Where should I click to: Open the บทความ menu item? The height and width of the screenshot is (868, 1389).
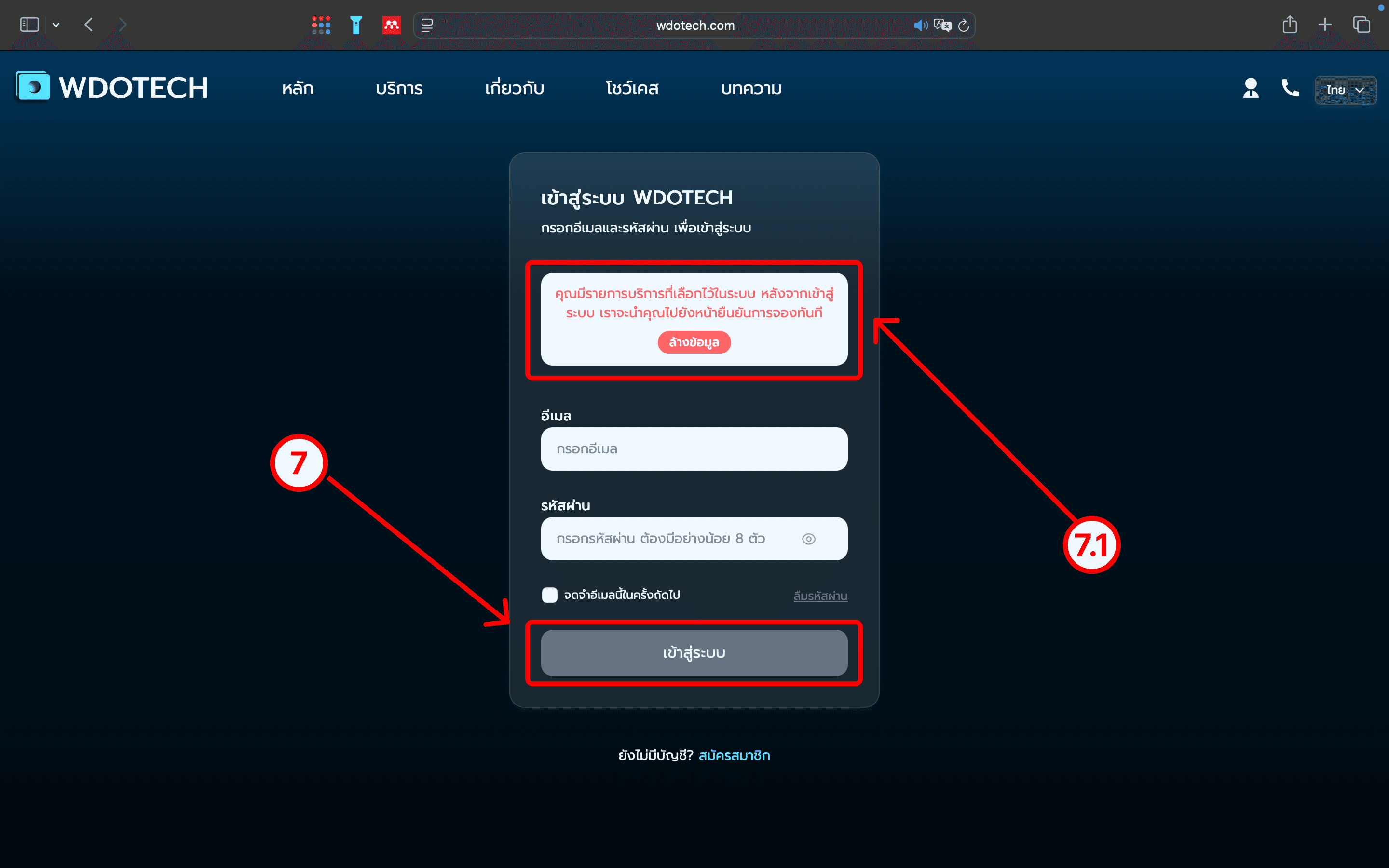tap(751, 88)
